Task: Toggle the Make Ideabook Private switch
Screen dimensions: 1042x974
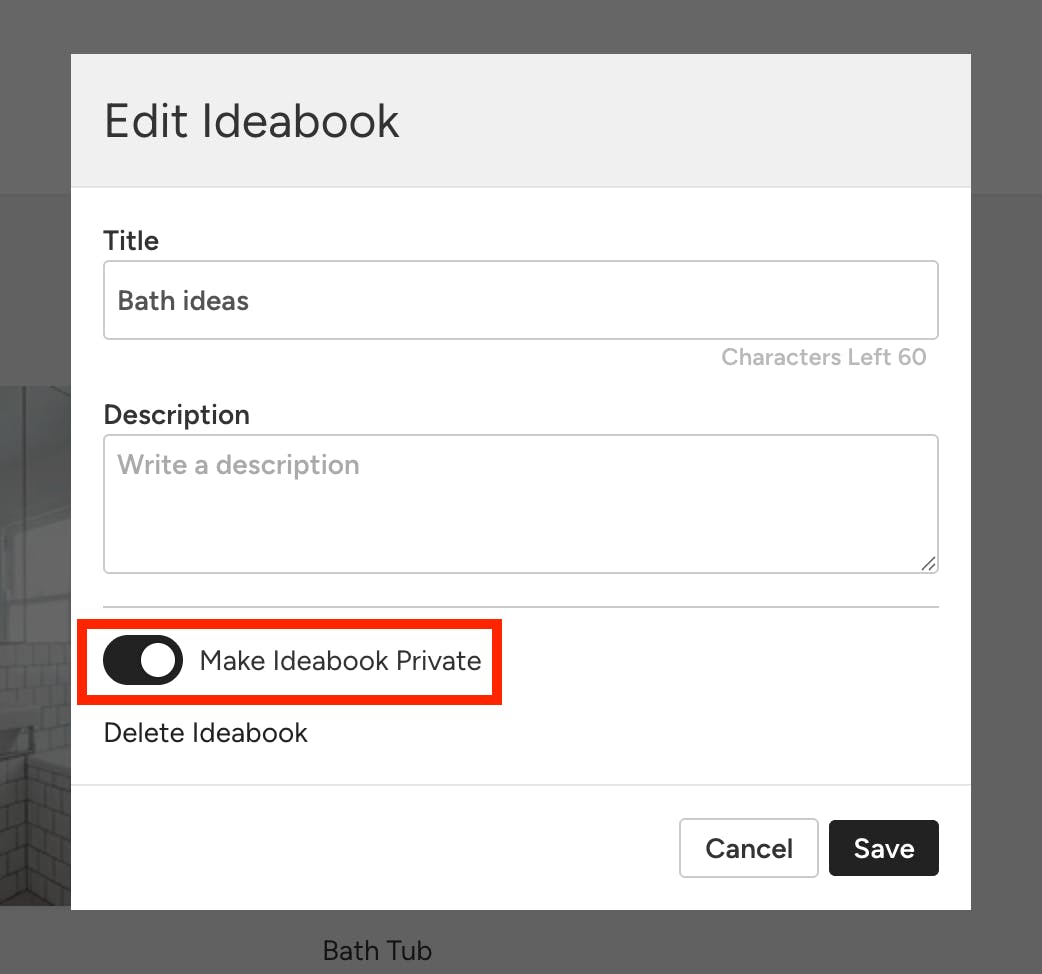Action: pos(143,660)
